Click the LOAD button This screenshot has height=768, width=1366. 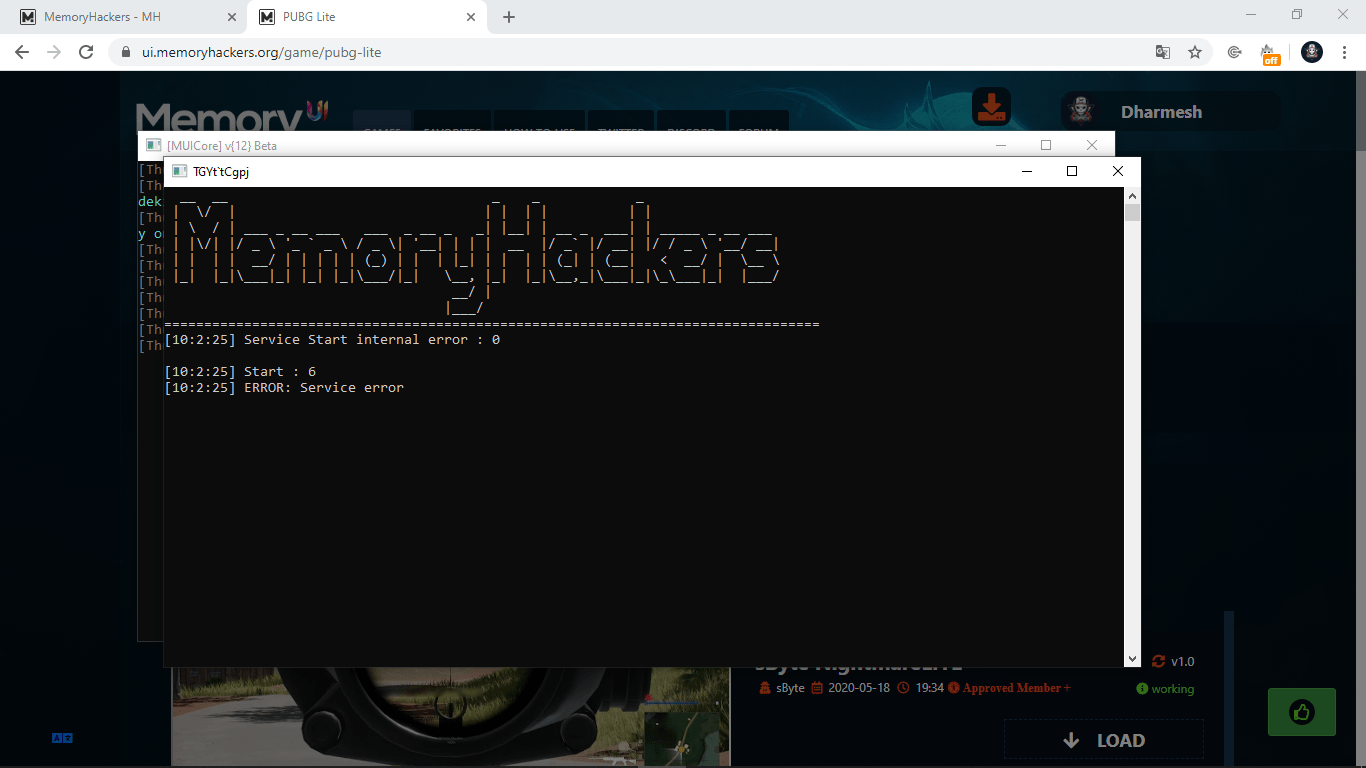pos(1104,740)
